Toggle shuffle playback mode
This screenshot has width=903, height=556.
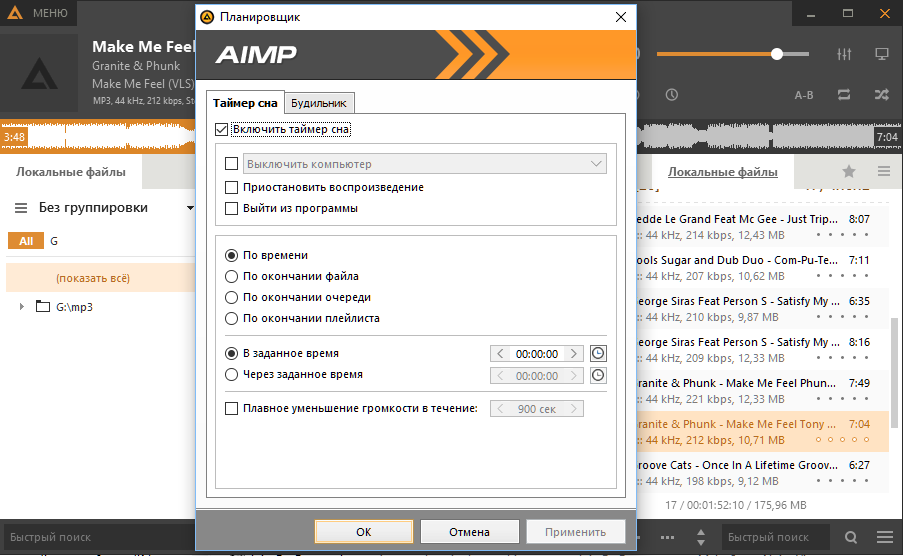(x=881, y=95)
